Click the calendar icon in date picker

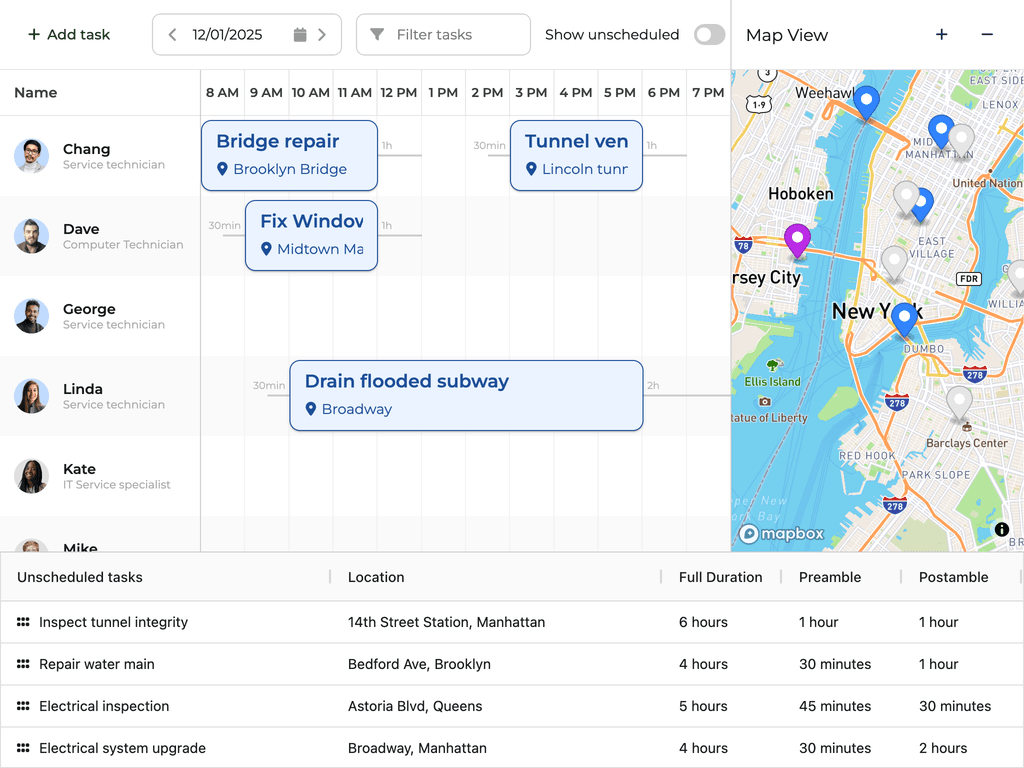[300, 35]
